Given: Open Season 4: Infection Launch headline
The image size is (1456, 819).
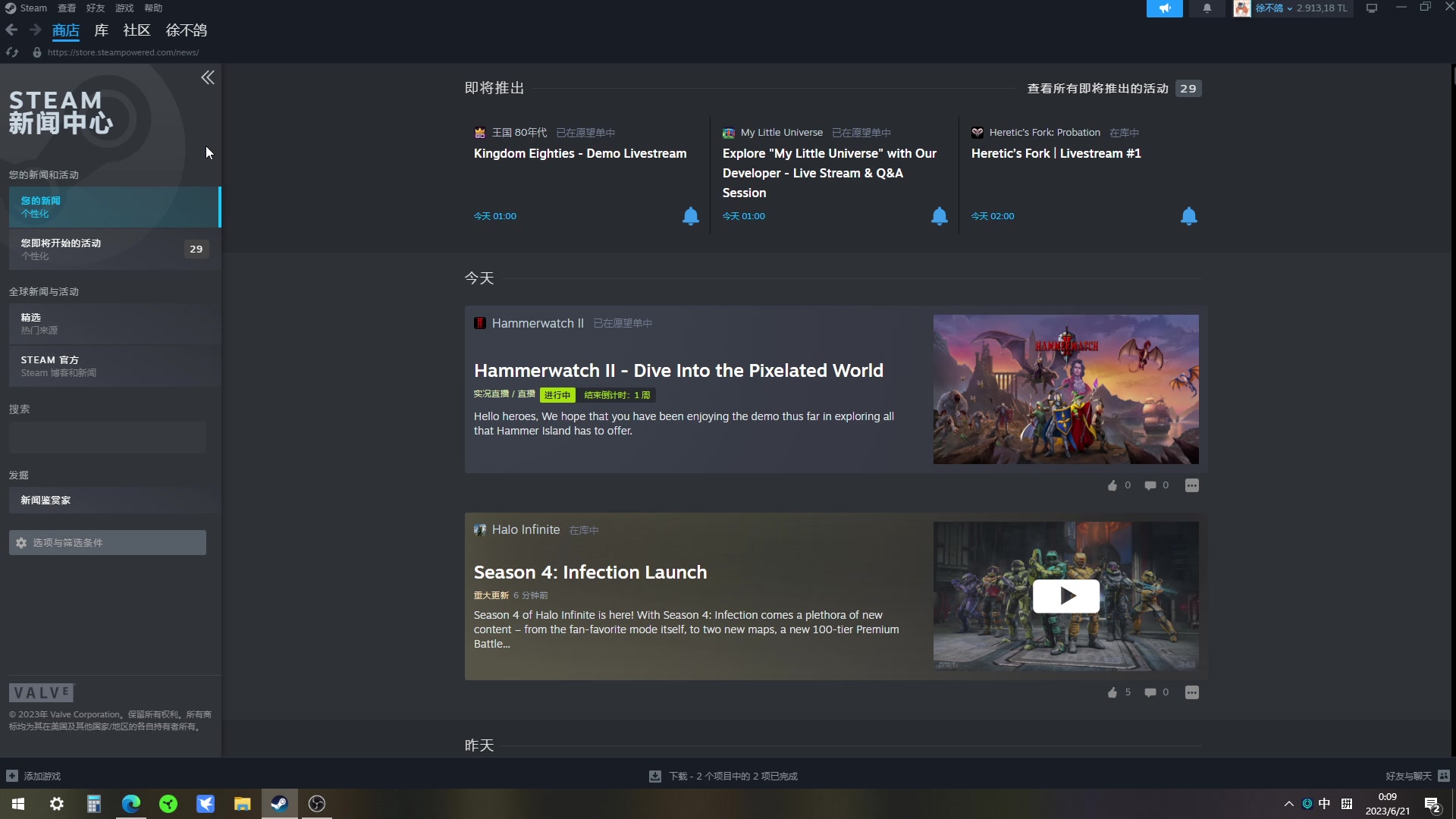Looking at the screenshot, I should (590, 573).
